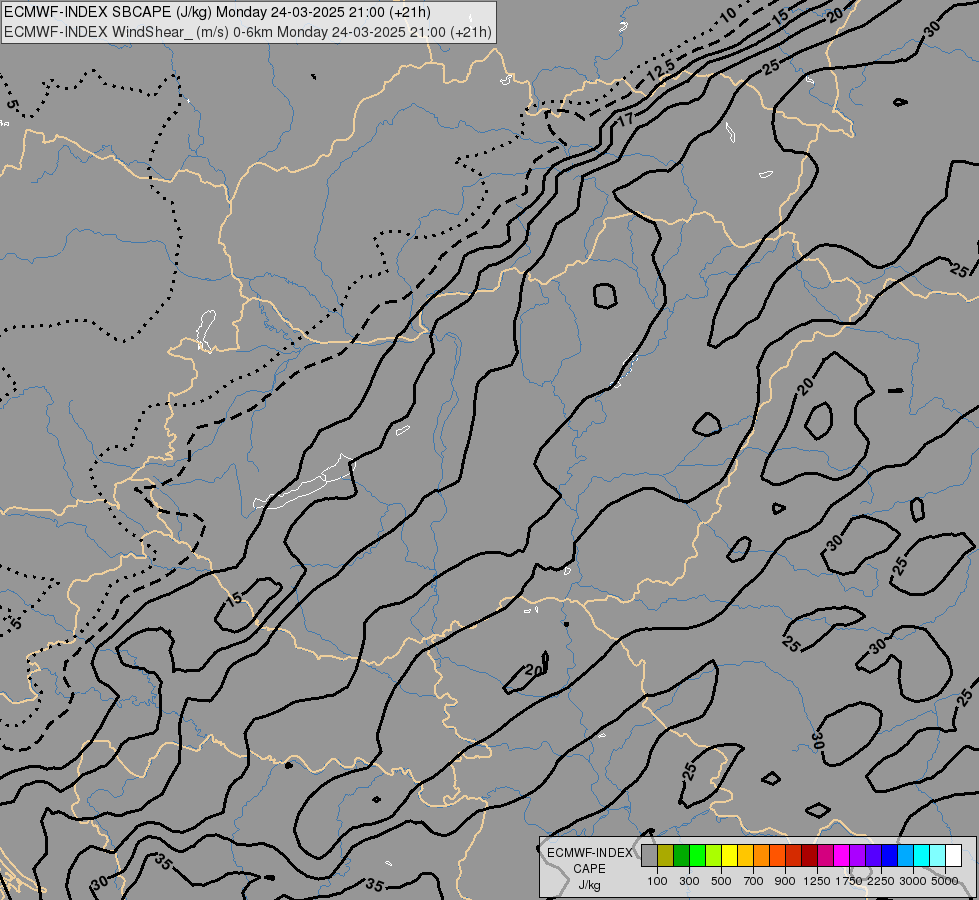The height and width of the screenshot is (900, 979).
Task: Click the WindShear 0-6km title line
Action: pyautogui.click(x=248, y=32)
